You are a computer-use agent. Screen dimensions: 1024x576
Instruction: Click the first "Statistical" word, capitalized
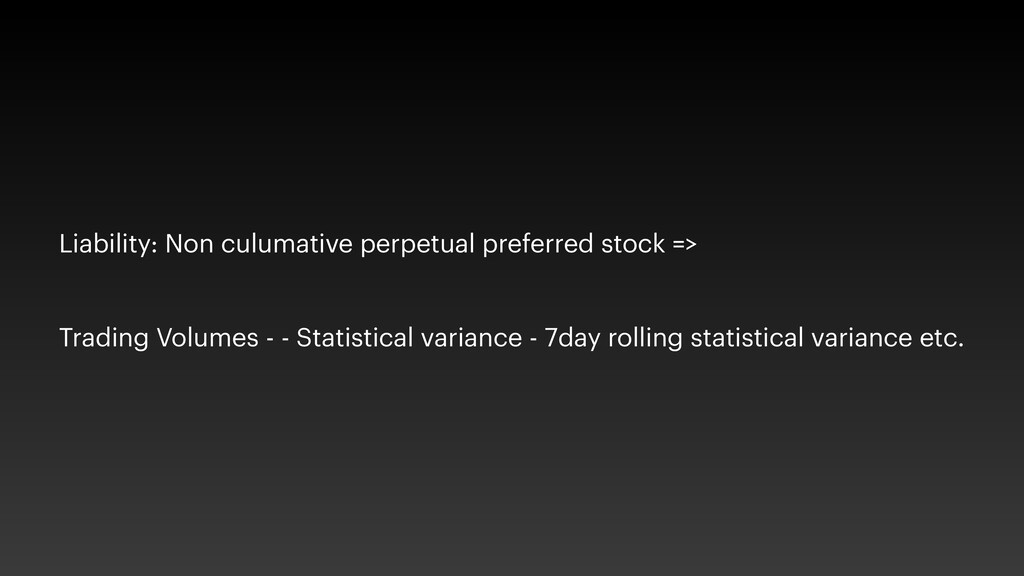pos(354,339)
